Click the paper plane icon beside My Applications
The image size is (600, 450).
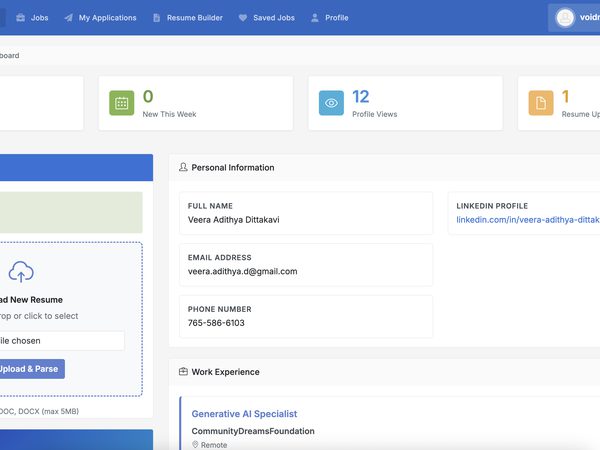tap(68, 18)
